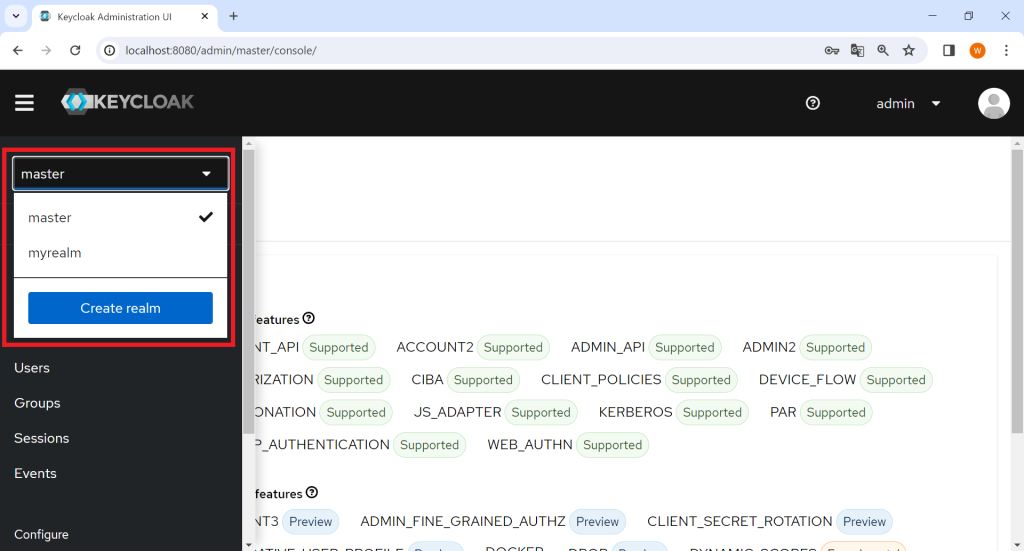
Task: Click the Keycloak logo
Action: pyautogui.click(x=127, y=102)
